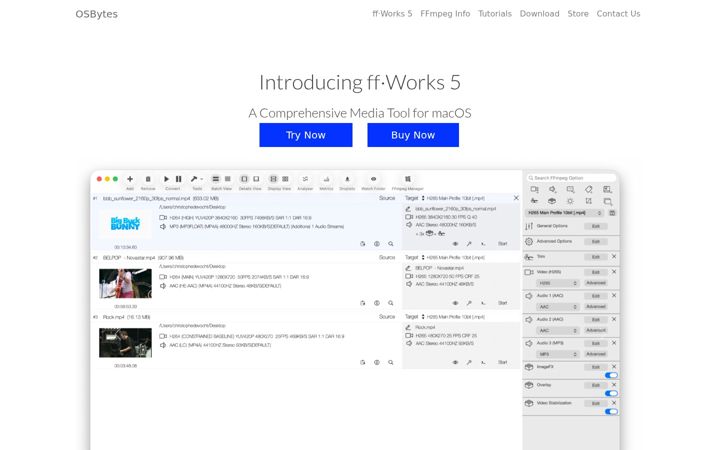
Task: Open the Contact Us page
Action: pyautogui.click(x=618, y=14)
